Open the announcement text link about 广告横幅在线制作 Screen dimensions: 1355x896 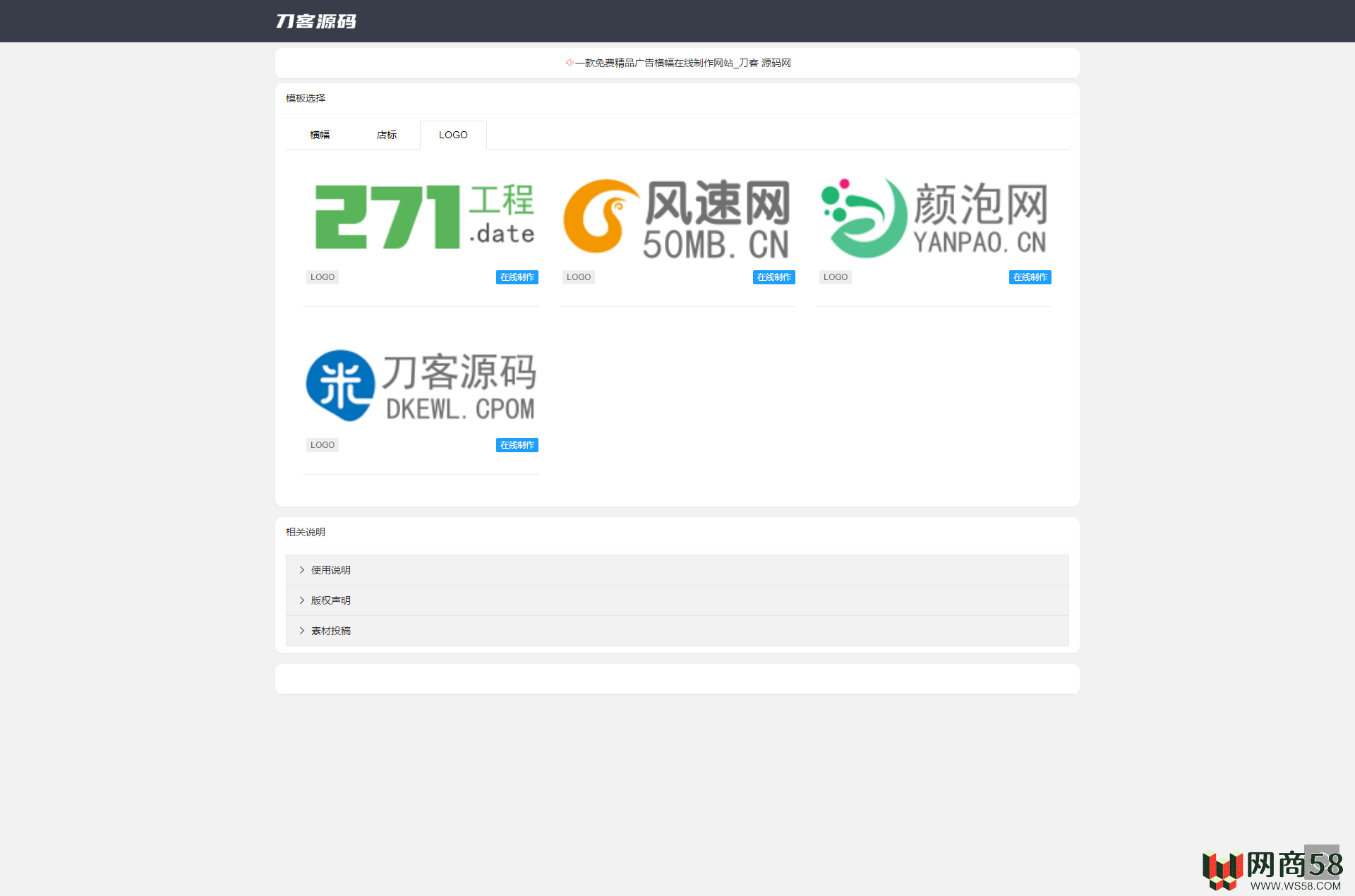click(x=682, y=63)
